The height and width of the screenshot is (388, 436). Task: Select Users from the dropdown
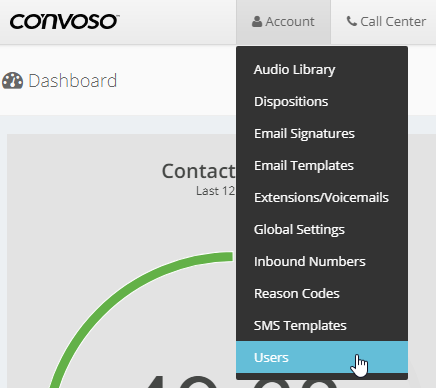[x=322, y=357]
